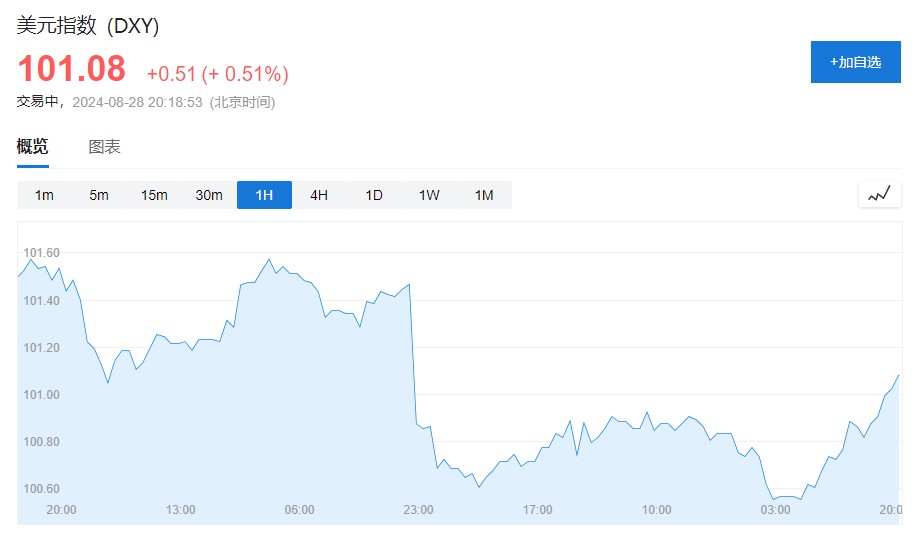916x535 pixels.
Task: Select the 1W weekly interval
Action: 429,195
